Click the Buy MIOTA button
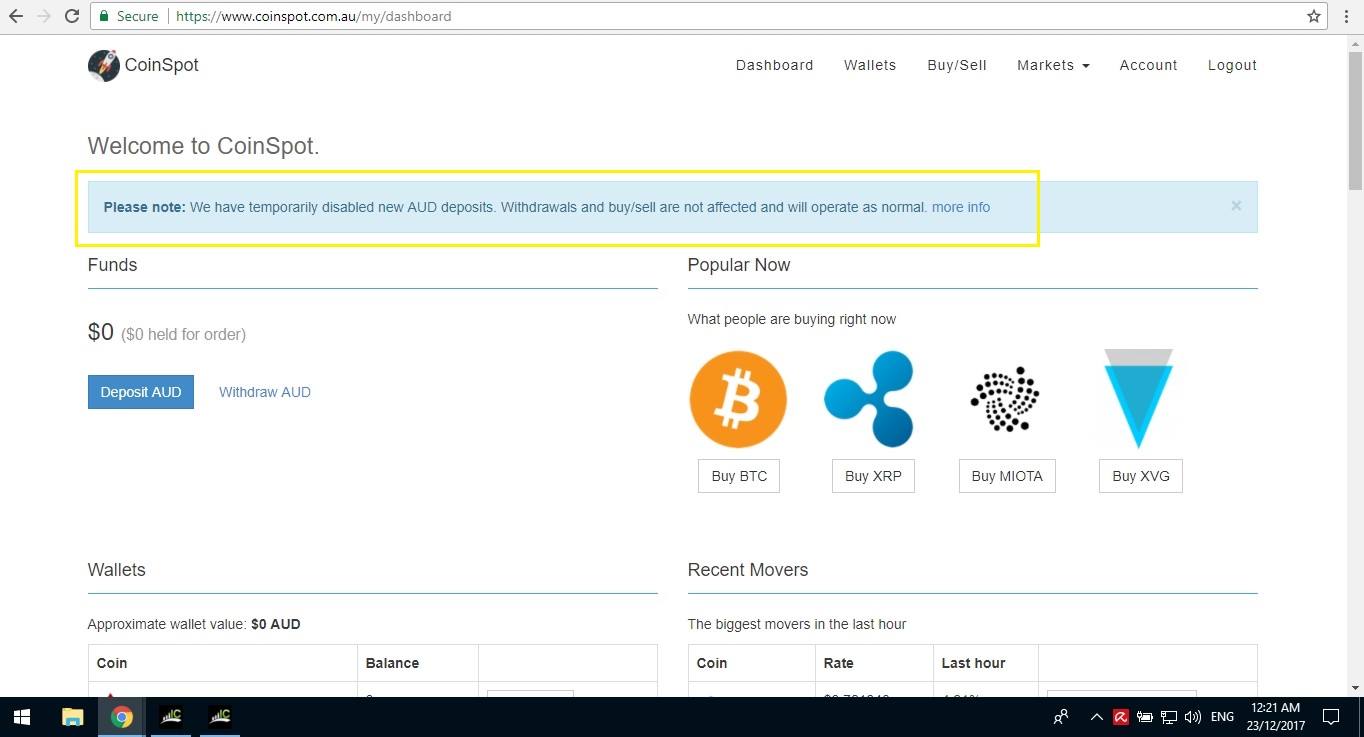1364x737 pixels. tap(1007, 476)
